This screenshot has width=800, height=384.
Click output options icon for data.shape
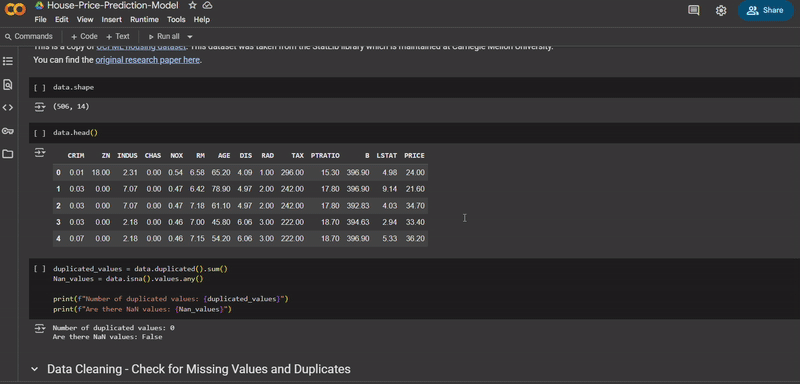click(x=40, y=107)
